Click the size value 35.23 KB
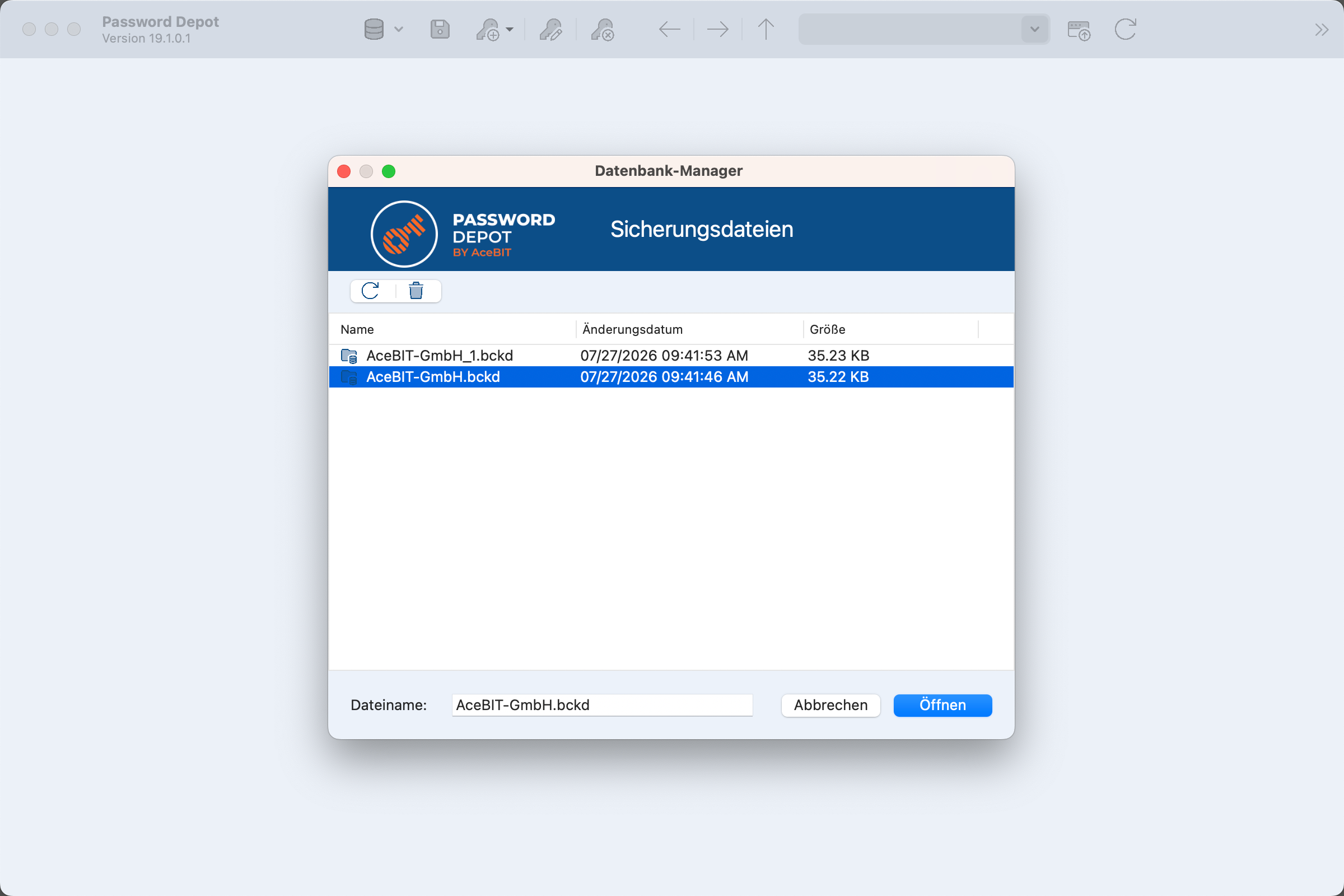The image size is (1344, 896). click(838, 356)
